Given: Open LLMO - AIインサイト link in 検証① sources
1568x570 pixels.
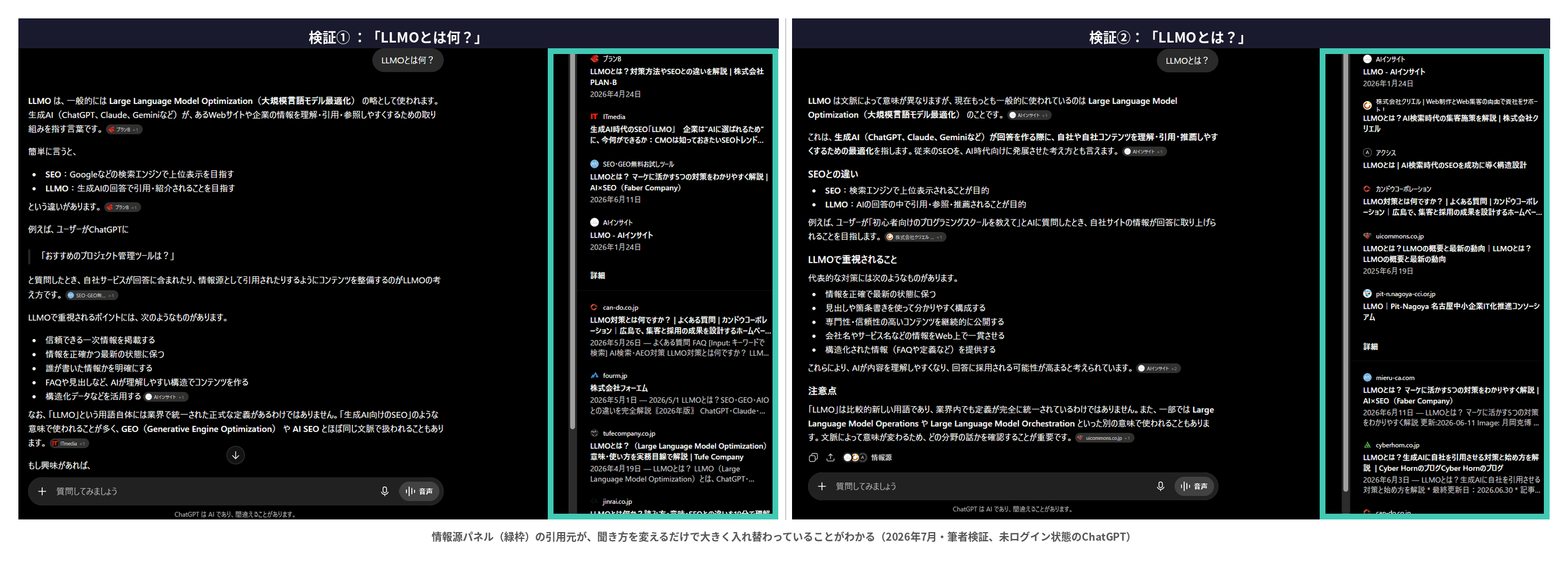Looking at the screenshot, I should (621, 236).
